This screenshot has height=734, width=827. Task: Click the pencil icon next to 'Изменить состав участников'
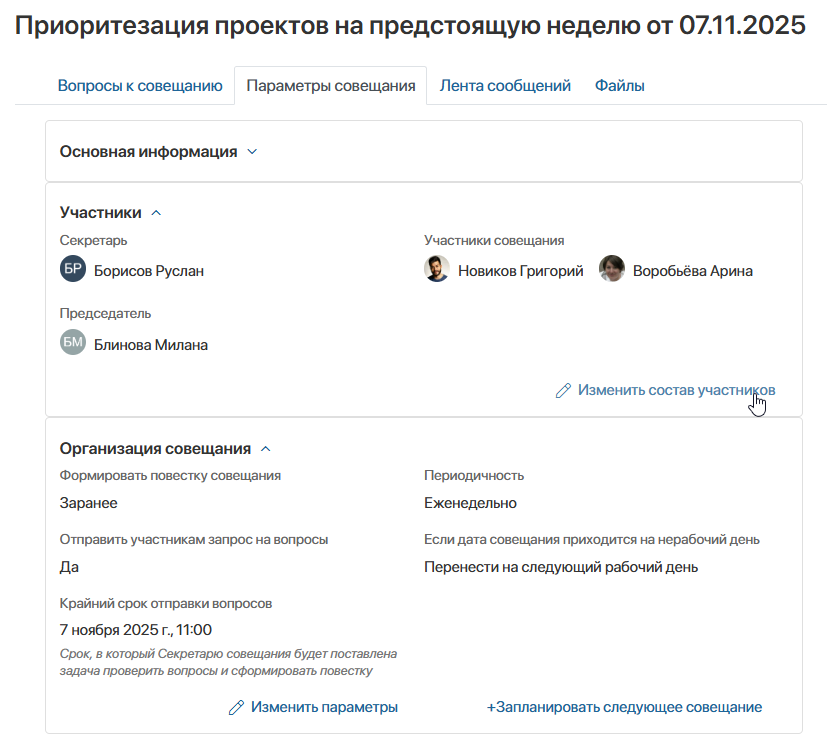[563, 391]
